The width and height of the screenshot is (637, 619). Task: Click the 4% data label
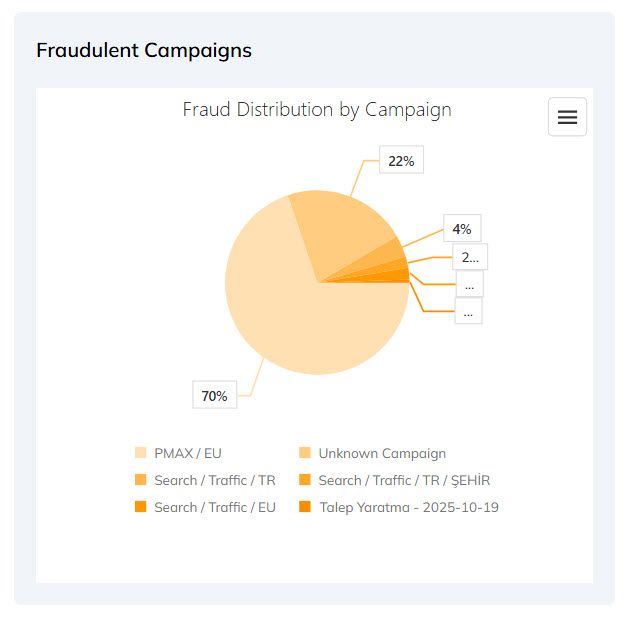pyautogui.click(x=461, y=229)
